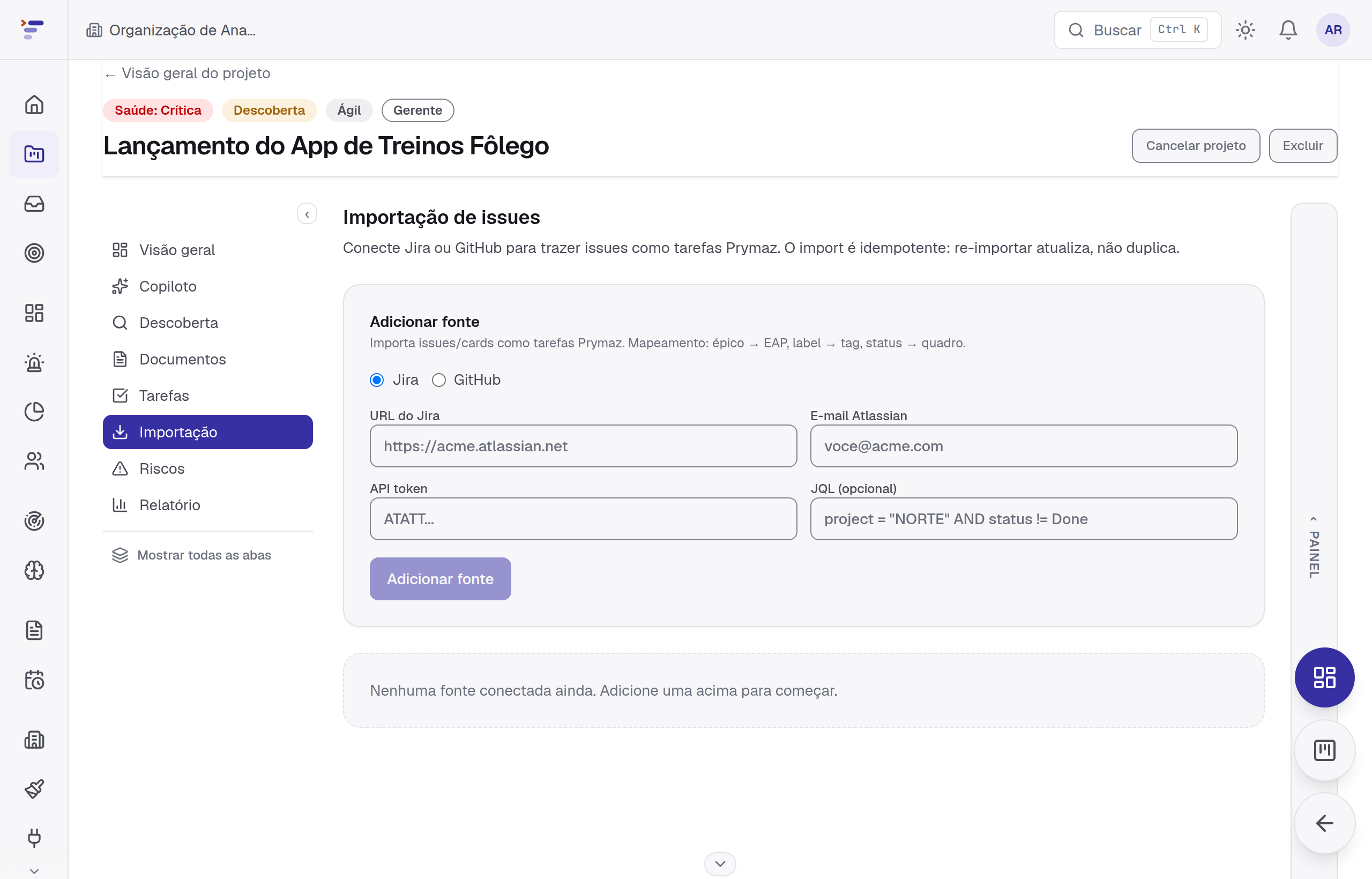The image size is (1372, 879).
Task: Open the notifications bell
Action: pos(1287,29)
